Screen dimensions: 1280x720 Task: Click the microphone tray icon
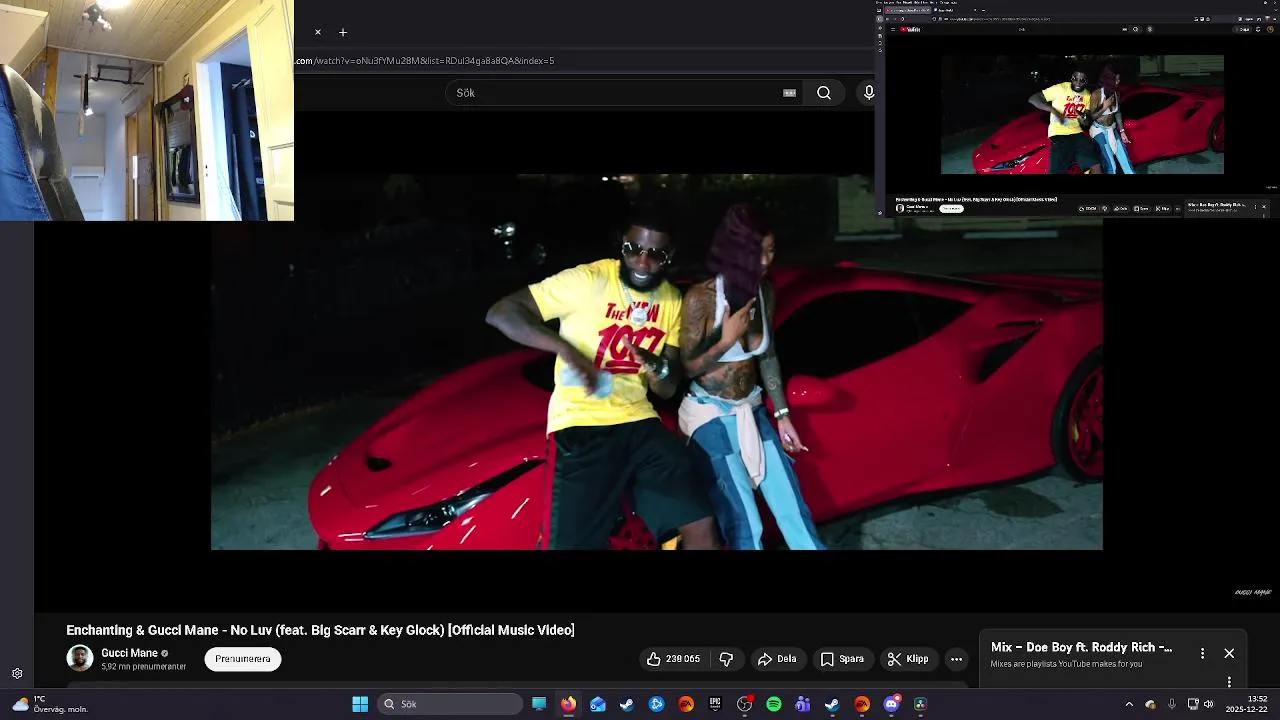1172,704
